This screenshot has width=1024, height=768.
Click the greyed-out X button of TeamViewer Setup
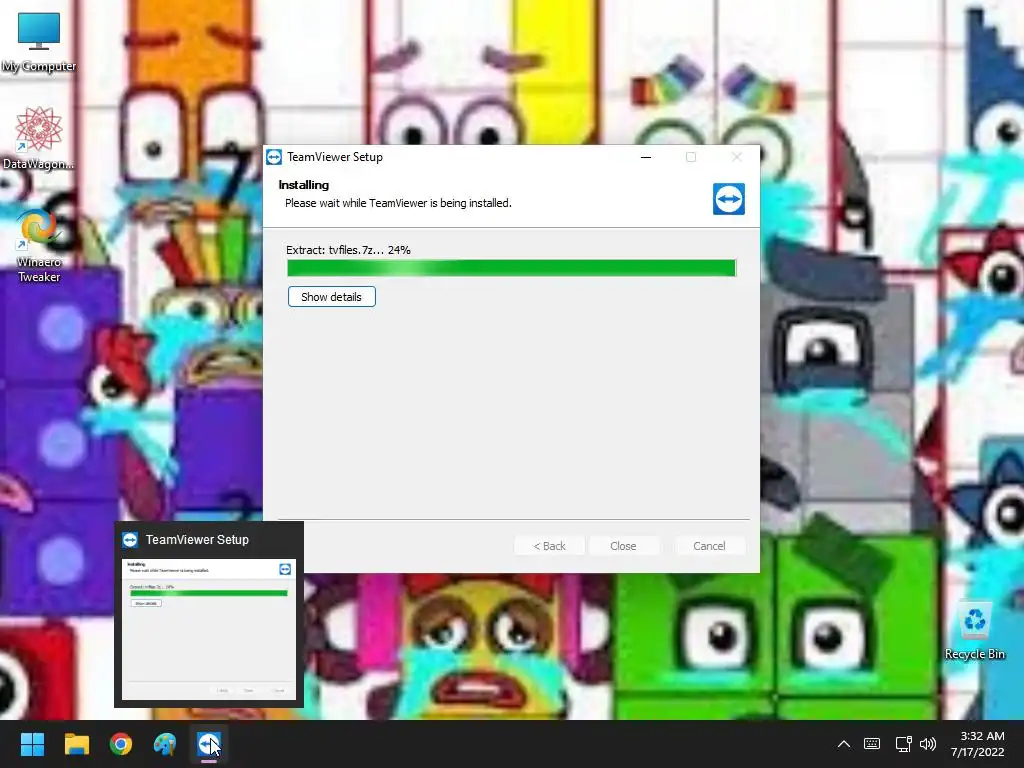737,157
